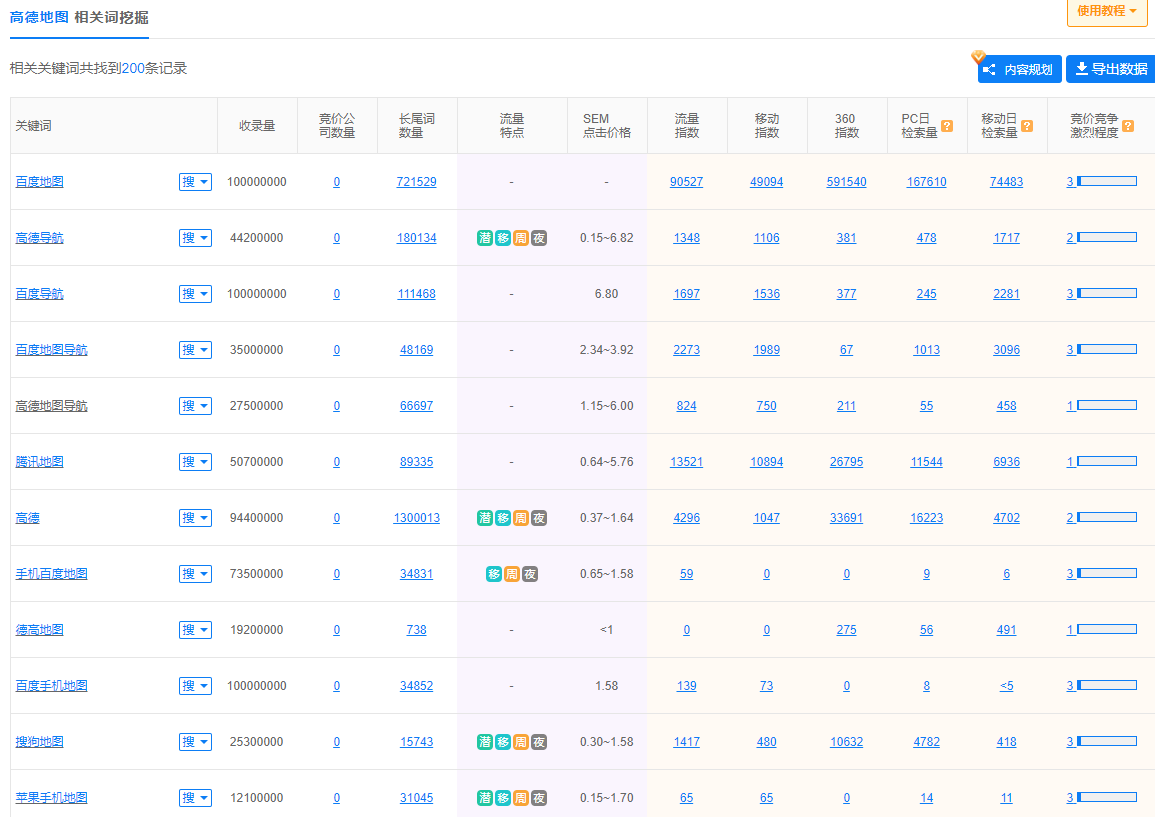The width and height of the screenshot is (1155, 817).
Task: Click the help icon beside 移动日检索量
Action: point(1028,126)
